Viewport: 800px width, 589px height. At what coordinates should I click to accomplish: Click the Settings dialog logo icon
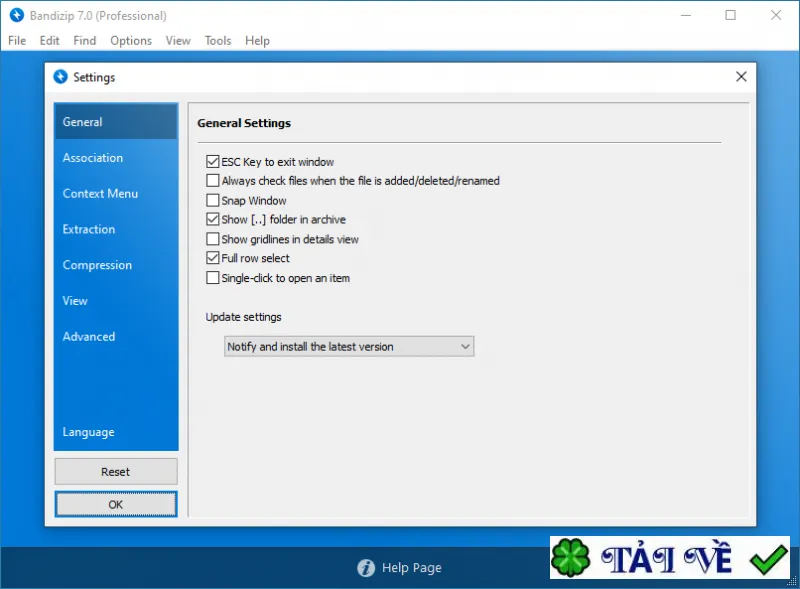(60, 77)
